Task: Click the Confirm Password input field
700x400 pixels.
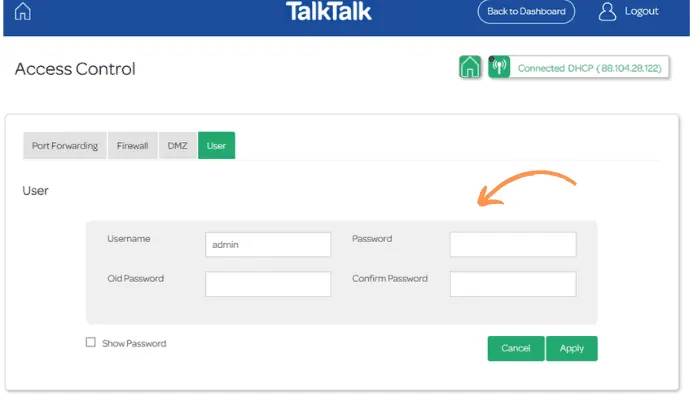Action: coord(513,284)
